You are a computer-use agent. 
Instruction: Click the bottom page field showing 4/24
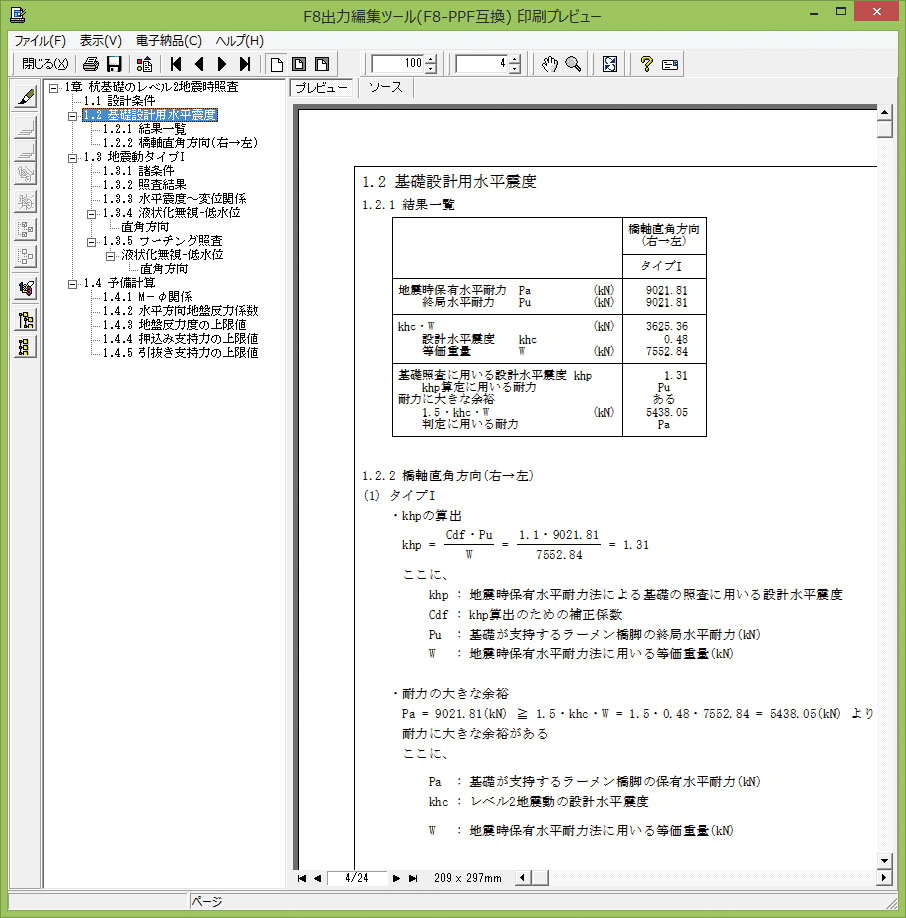(x=356, y=878)
